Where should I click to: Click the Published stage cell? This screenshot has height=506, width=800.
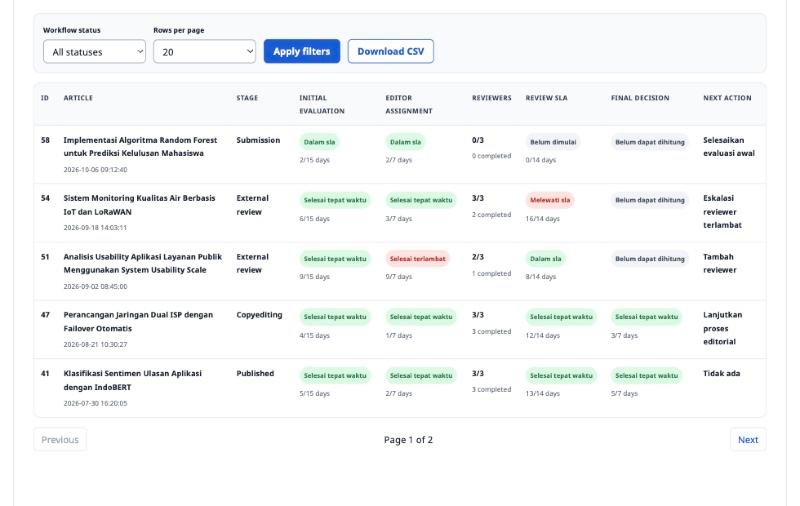(255, 374)
